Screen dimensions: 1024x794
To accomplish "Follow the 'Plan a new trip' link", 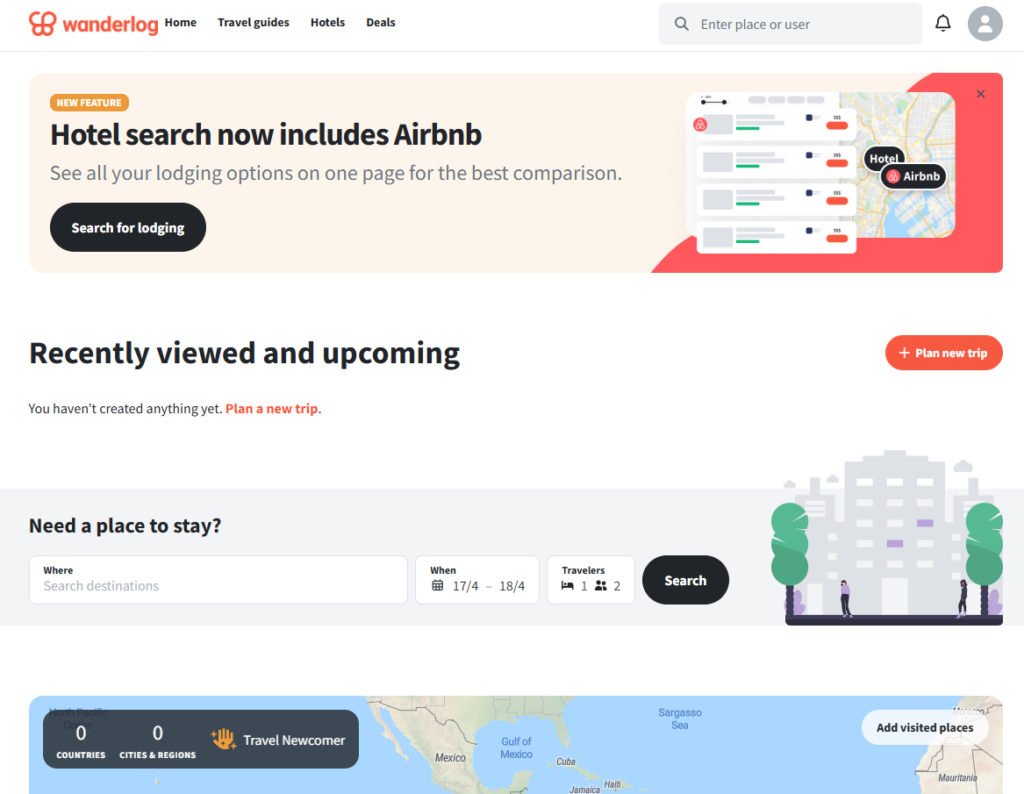I will tap(271, 409).
